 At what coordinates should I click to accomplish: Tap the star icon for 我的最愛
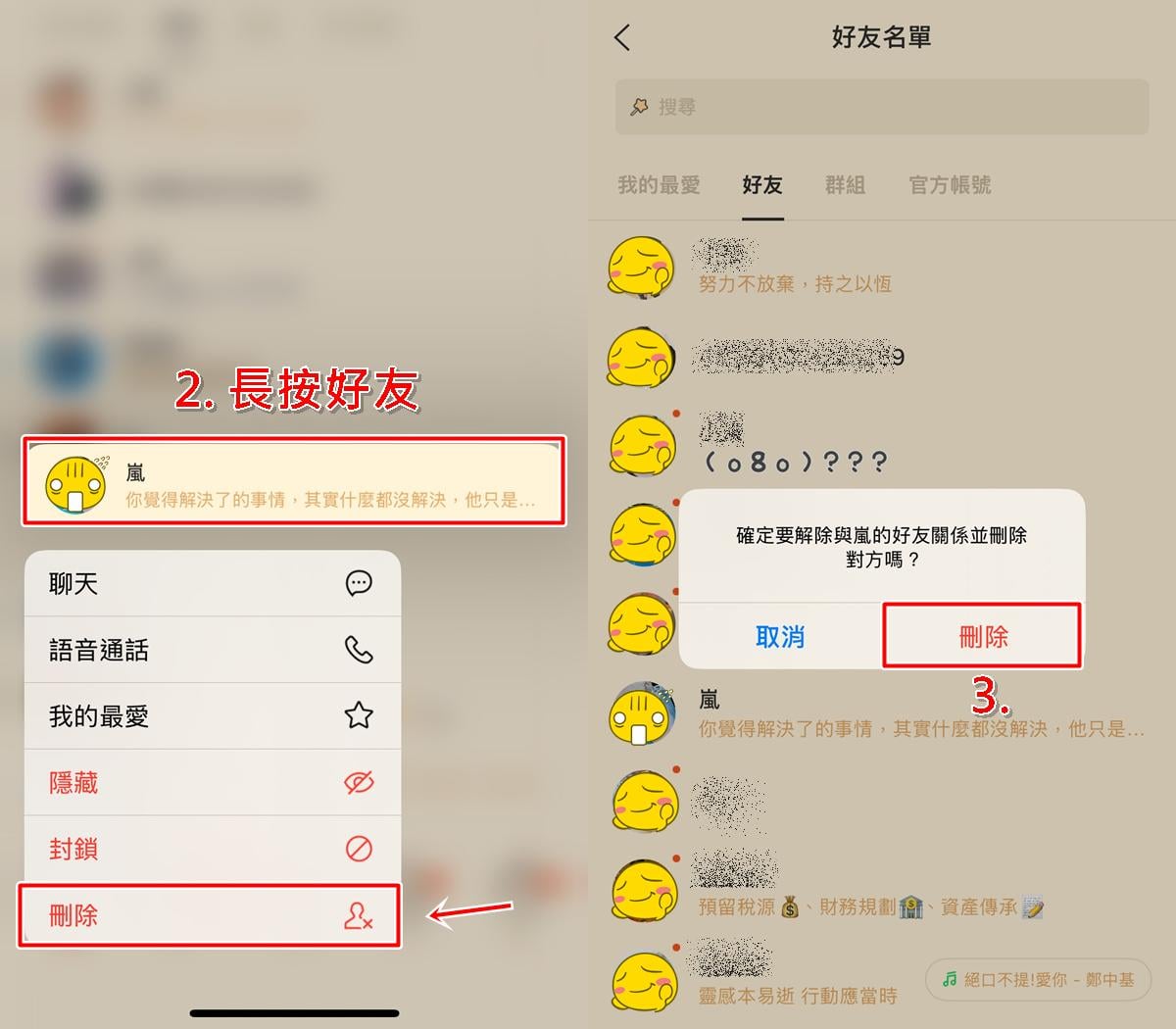[x=359, y=715]
